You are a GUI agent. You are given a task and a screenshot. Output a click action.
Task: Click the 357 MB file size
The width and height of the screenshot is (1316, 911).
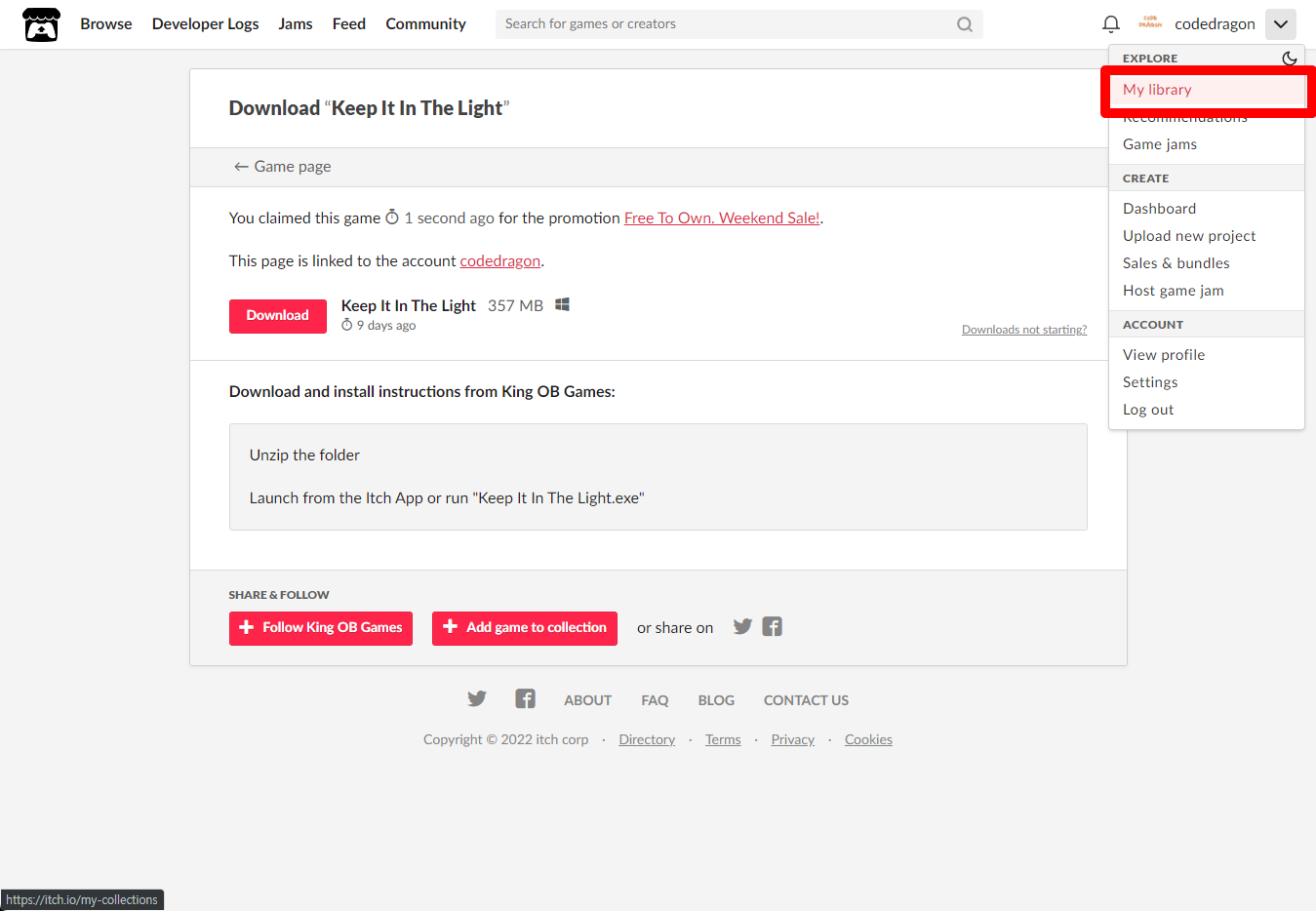(515, 306)
